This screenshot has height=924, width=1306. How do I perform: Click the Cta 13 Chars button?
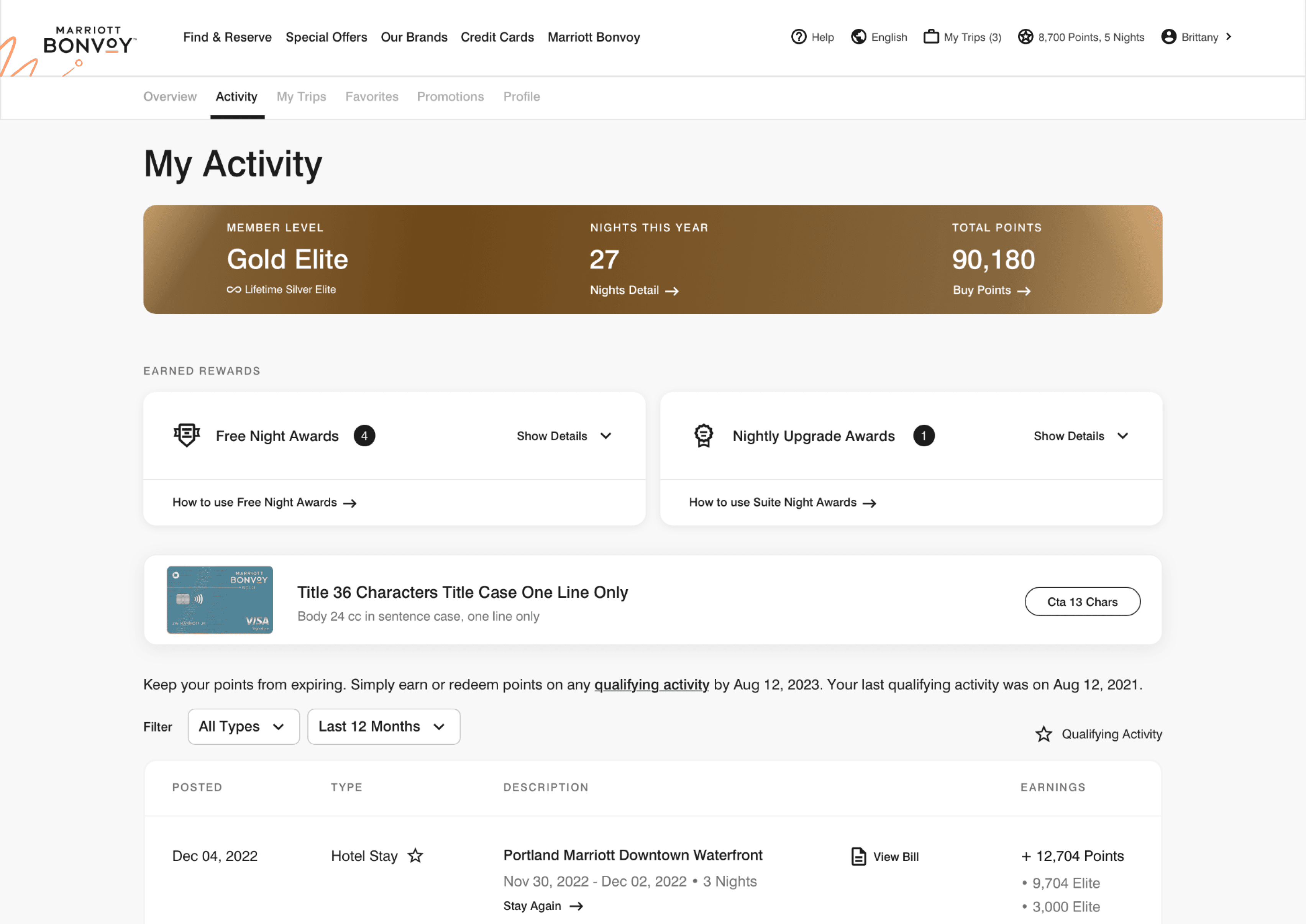pos(1082,601)
